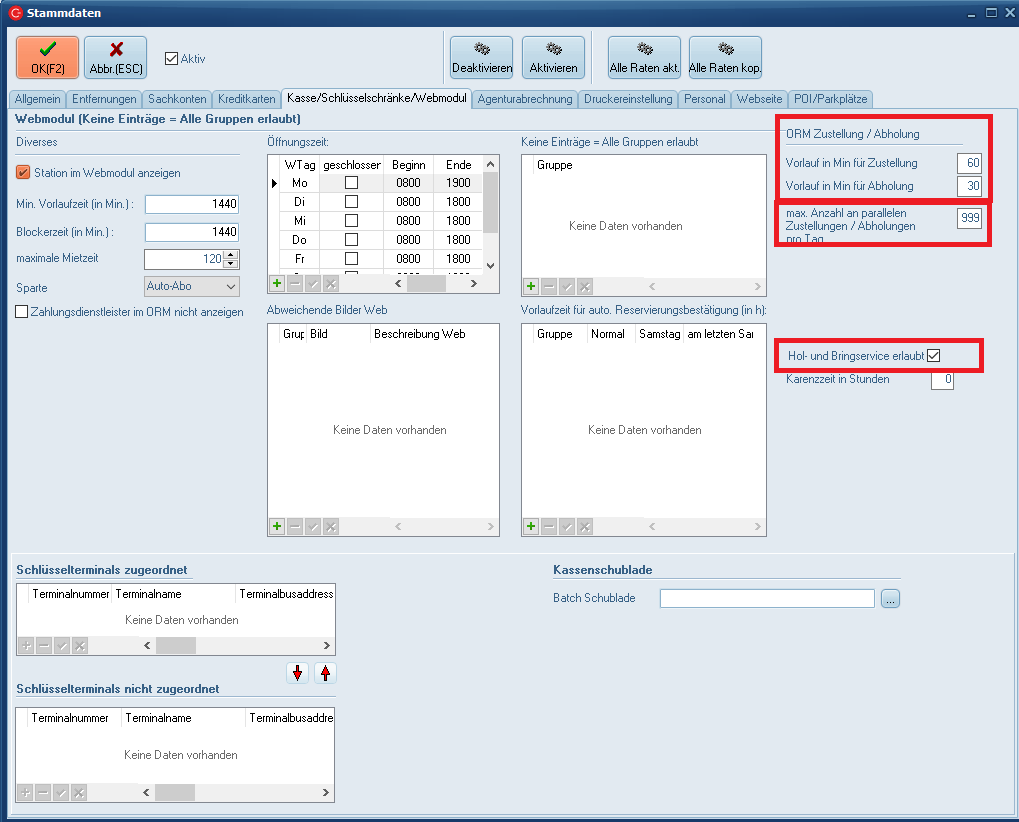Open the Druckereinstellung tab
Viewport: 1019px width, 822px height.
[x=628, y=99]
